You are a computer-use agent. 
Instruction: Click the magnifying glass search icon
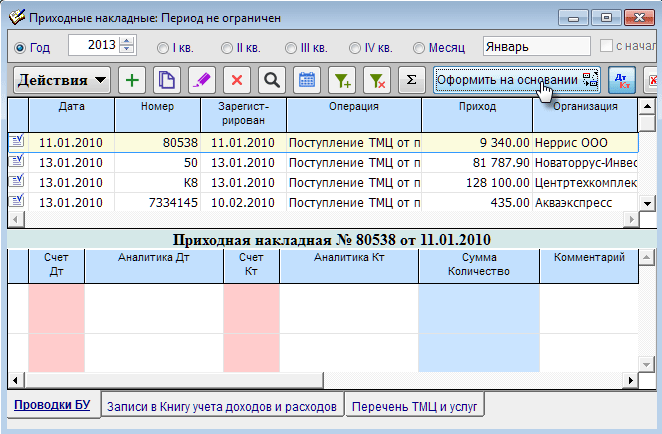pyautogui.click(x=272, y=80)
